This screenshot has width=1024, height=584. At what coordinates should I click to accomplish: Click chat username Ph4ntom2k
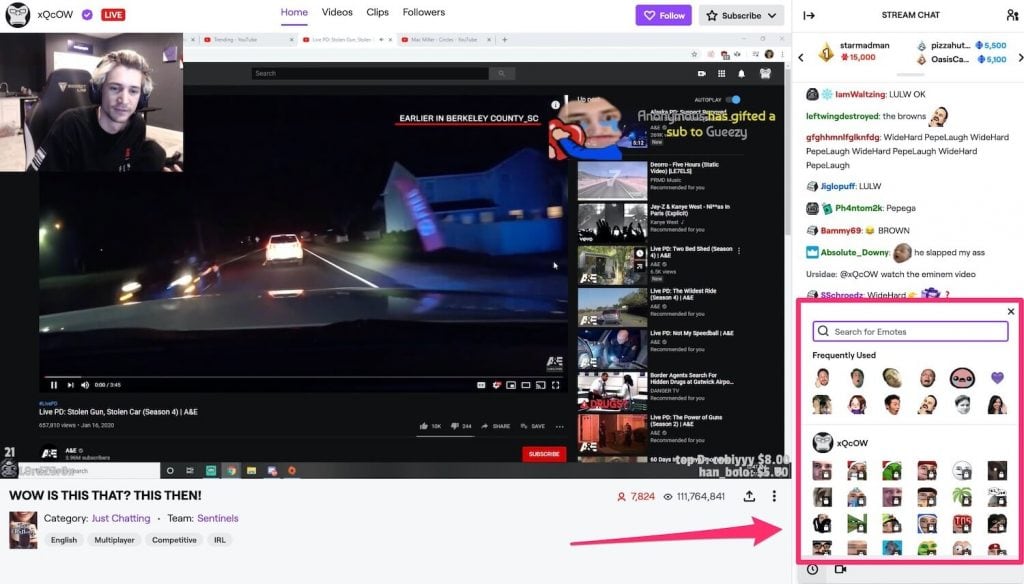(859, 208)
